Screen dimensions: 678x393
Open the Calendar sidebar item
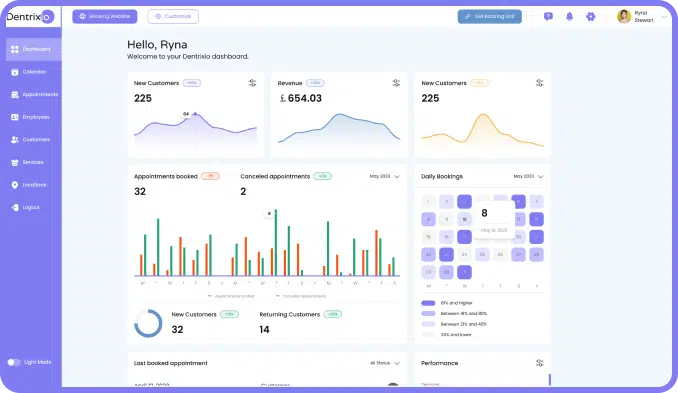click(33, 72)
